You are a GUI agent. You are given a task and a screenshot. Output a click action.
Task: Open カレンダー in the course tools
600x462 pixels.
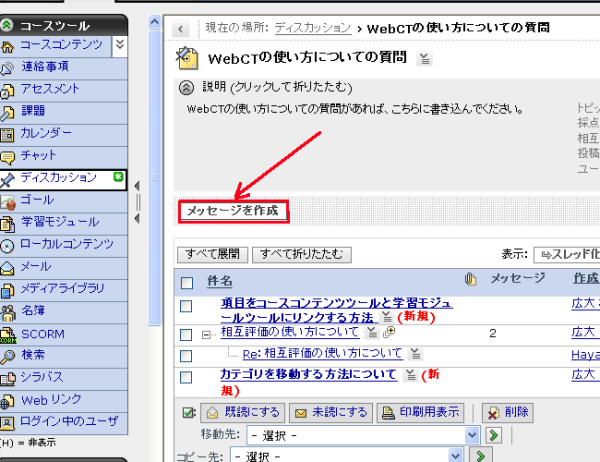[x=46, y=133]
